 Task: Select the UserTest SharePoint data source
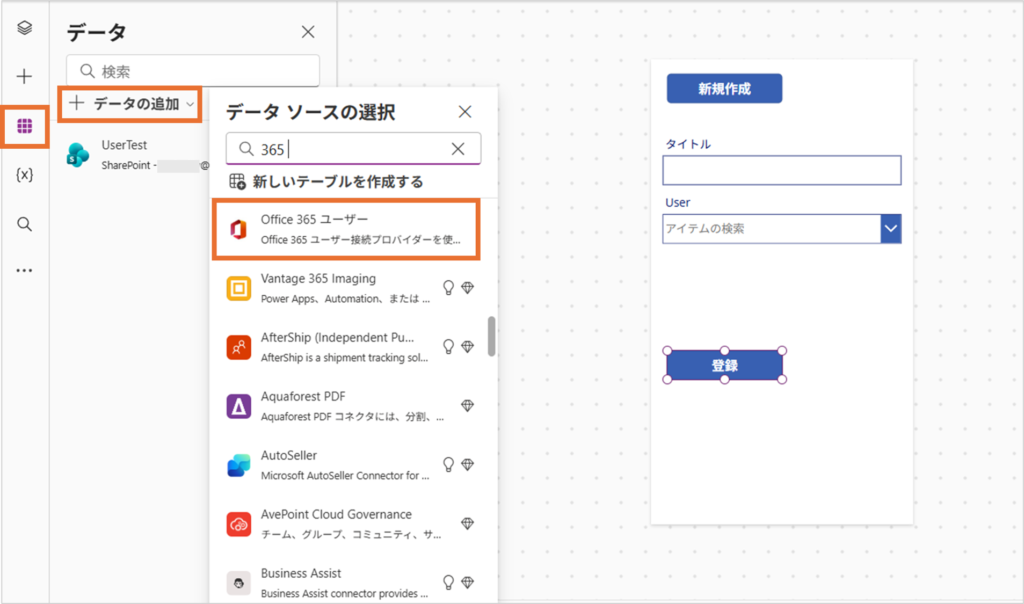click(x=125, y=154)
